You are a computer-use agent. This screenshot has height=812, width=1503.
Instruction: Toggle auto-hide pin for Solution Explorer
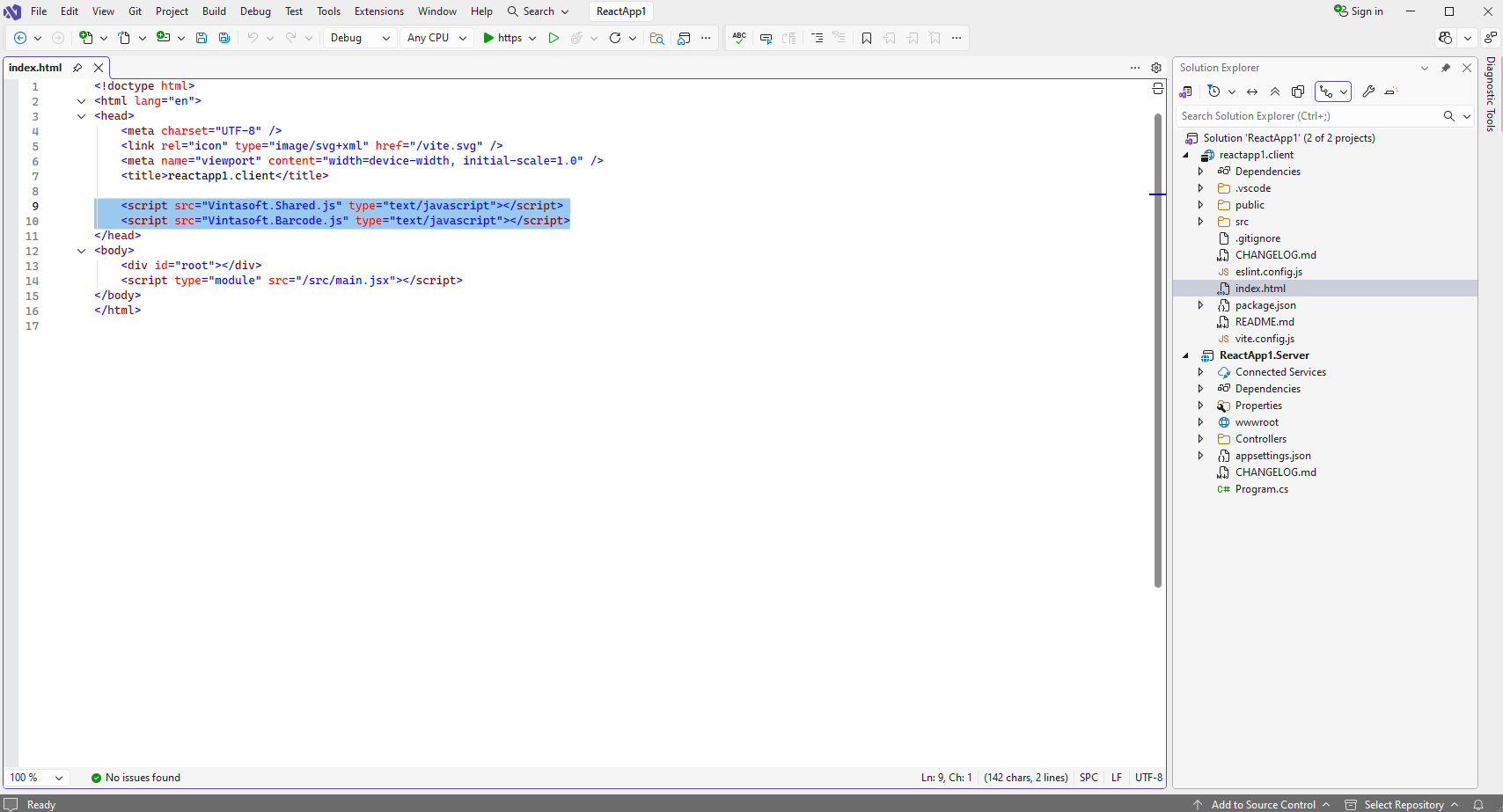click(1445, 68)
